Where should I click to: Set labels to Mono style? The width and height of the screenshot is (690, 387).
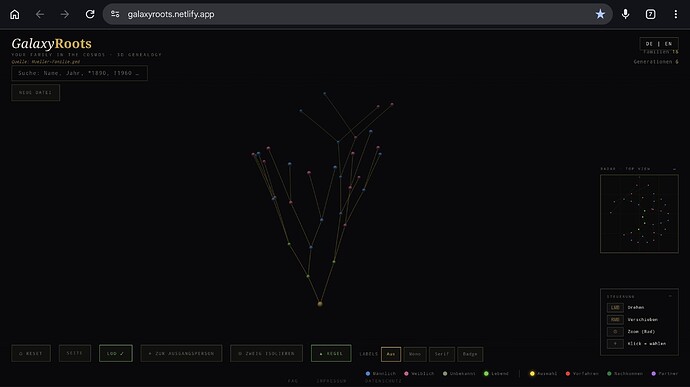[x=415, y=354]
